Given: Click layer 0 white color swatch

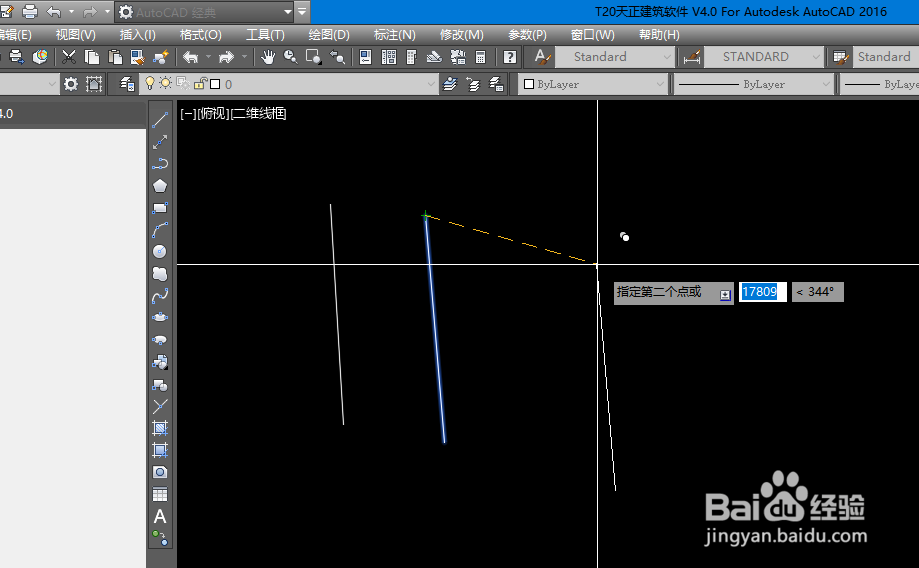Looking at the screenshot, I should tap(215, 84).
